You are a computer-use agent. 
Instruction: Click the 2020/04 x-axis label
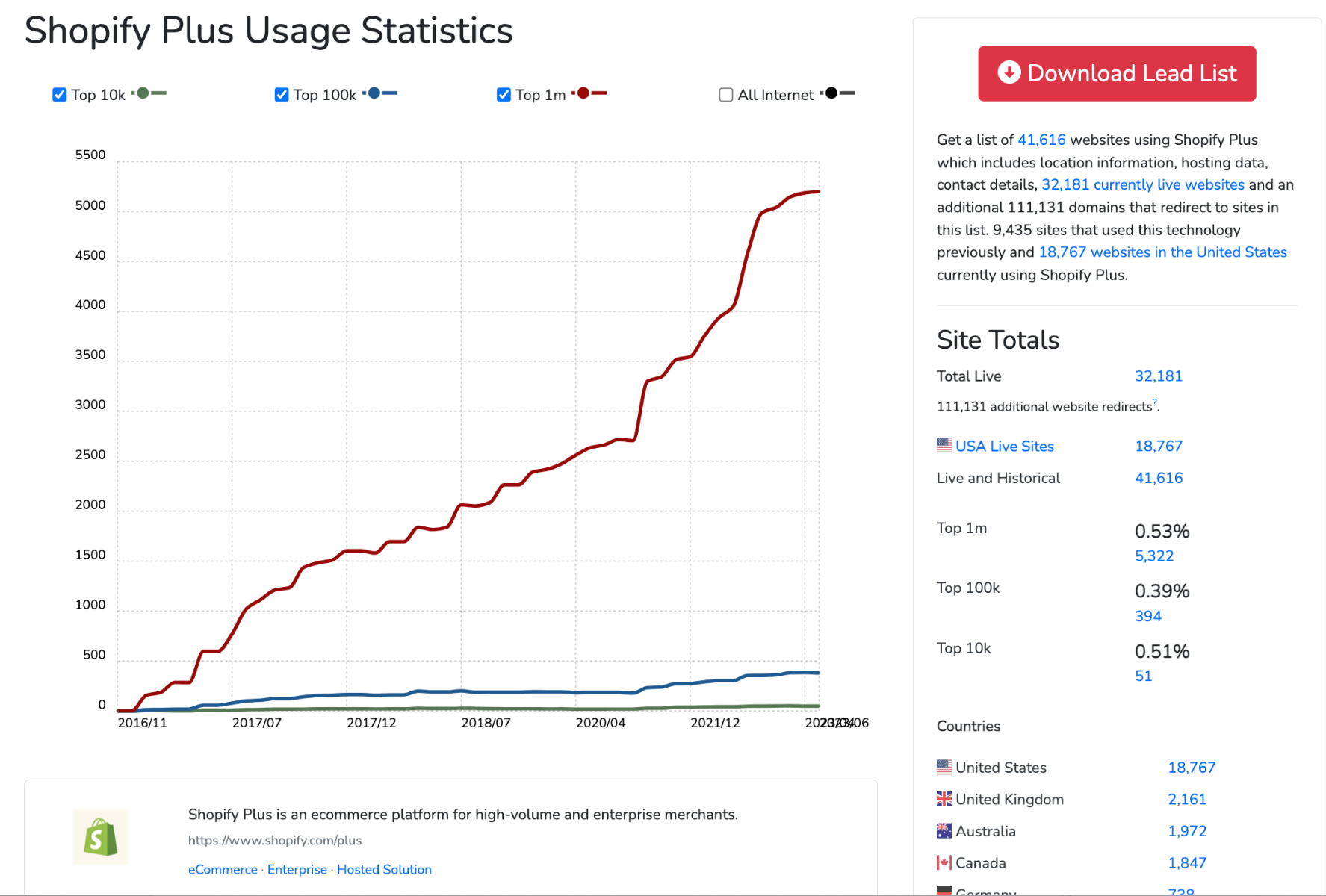coord(601,723)
